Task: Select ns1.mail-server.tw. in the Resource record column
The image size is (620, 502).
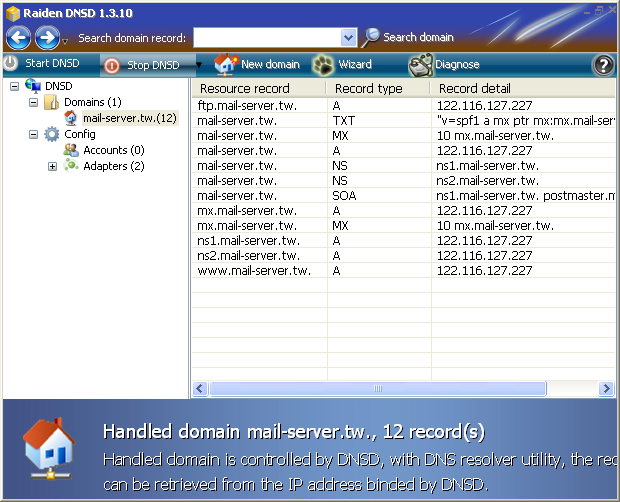Action: click(248, 241)
